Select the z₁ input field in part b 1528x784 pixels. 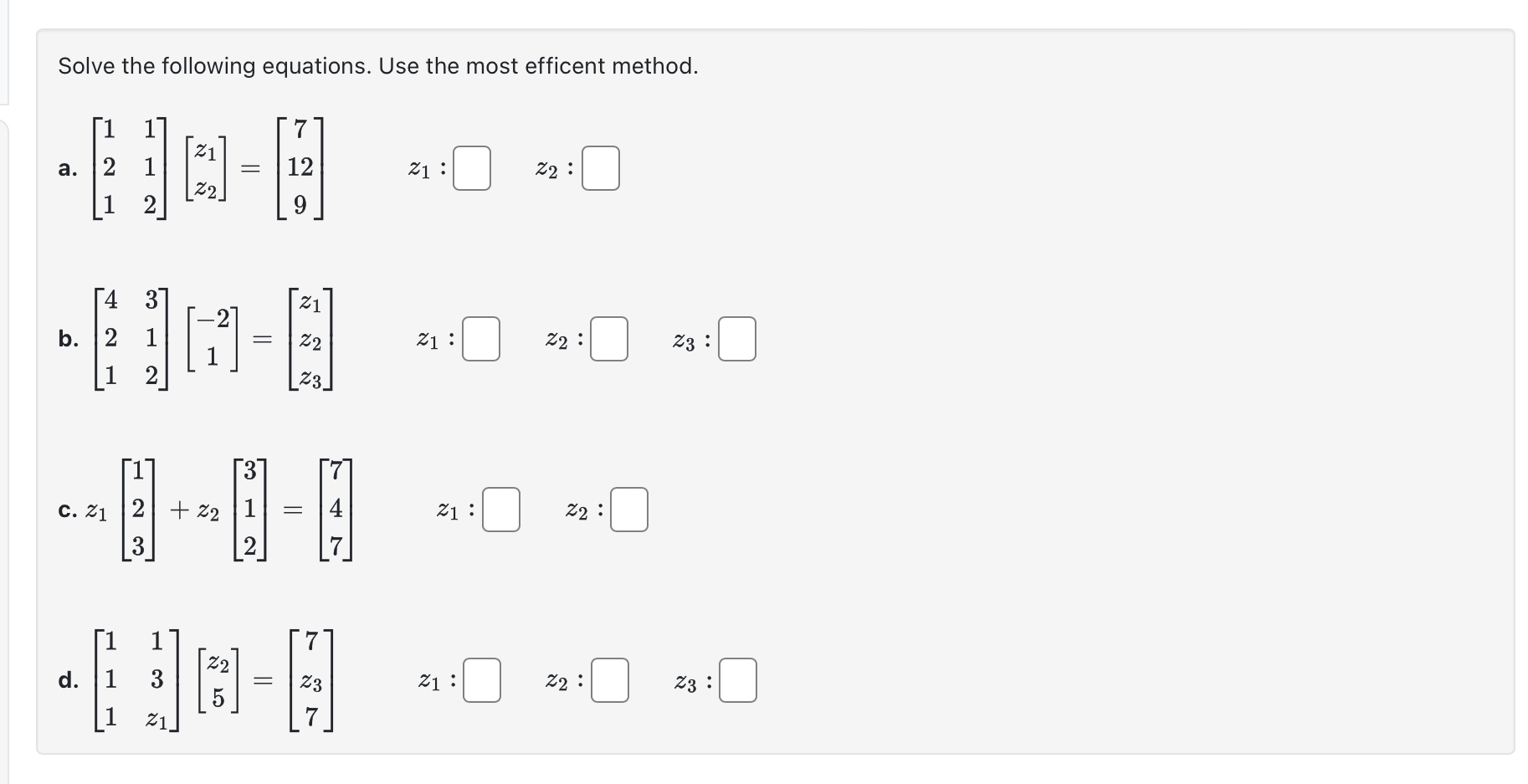click(481, 340)
